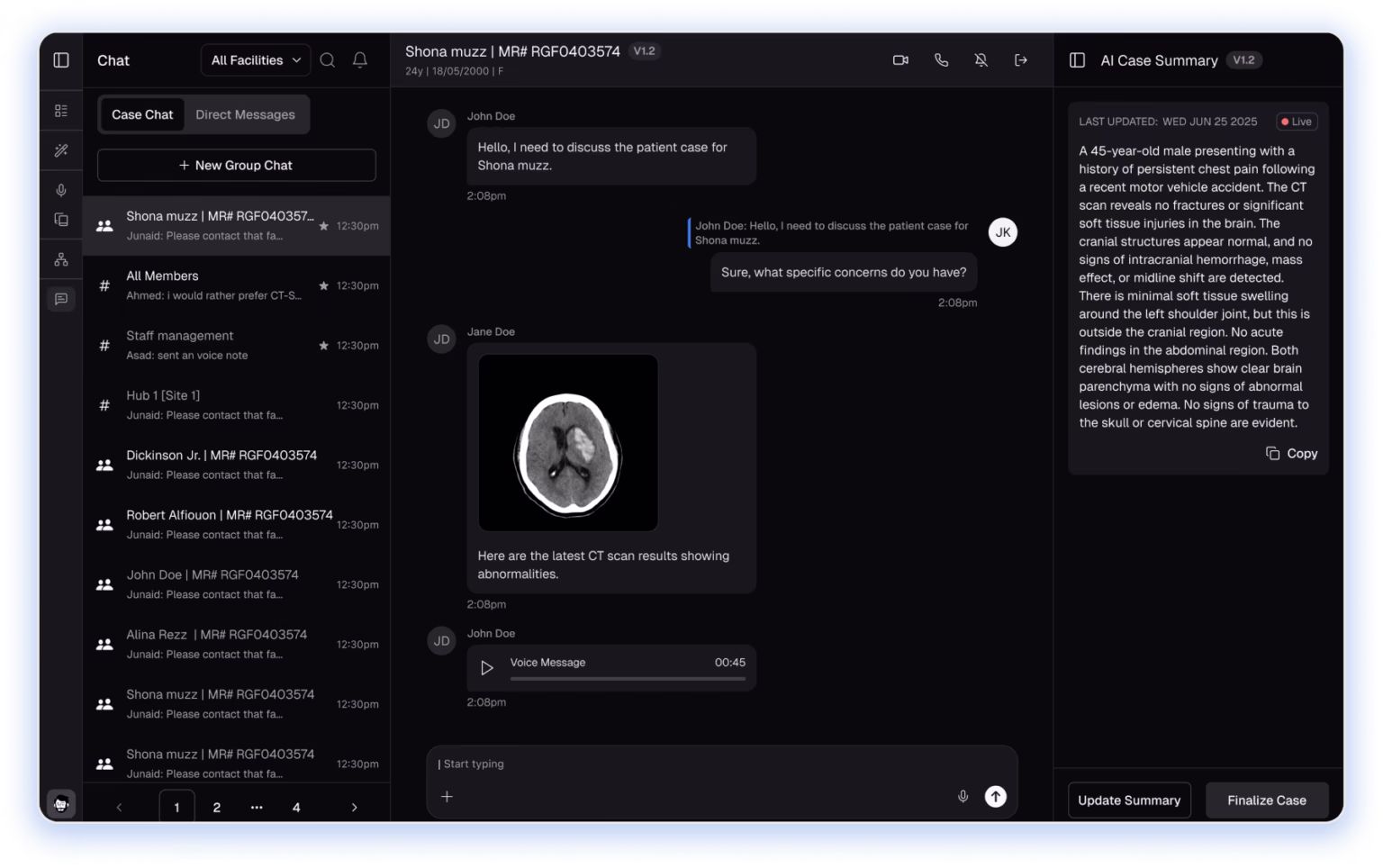Add an attachment with the plus icon
This screenshot has height=868, width=1383.
click(x=447, y=796)
